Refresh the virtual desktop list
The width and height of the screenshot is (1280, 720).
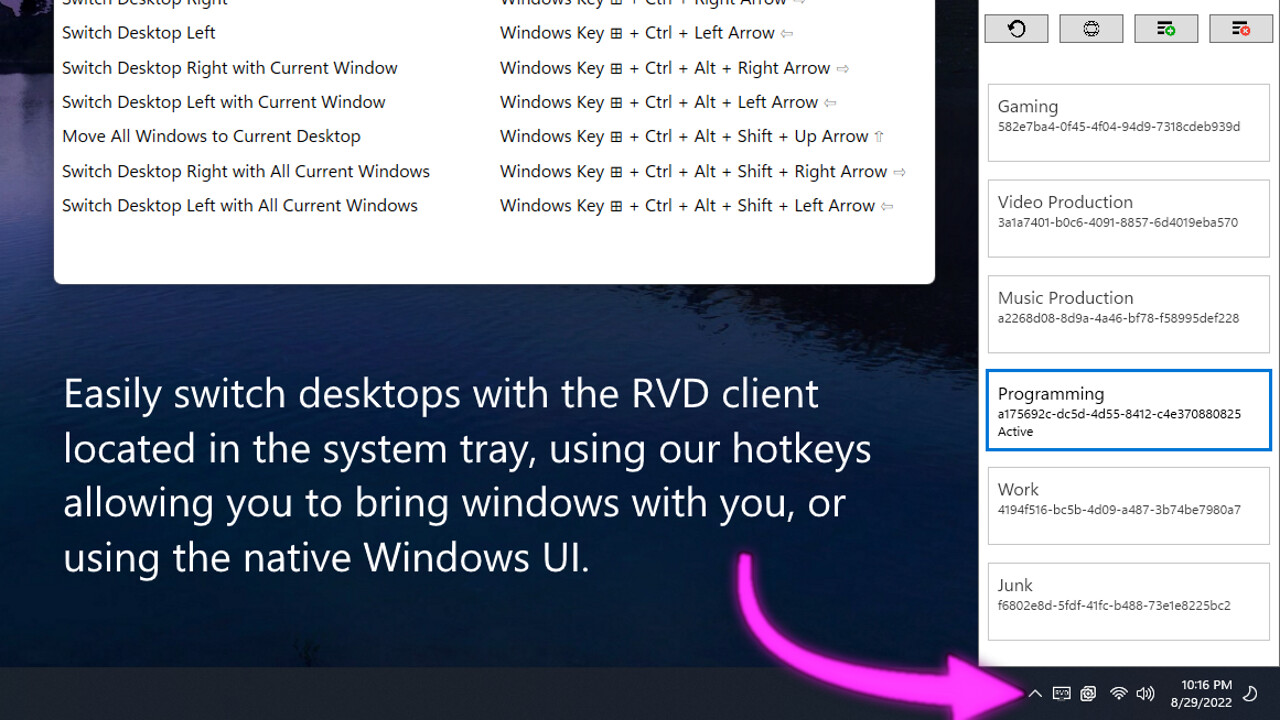click(x=1016, y=28)
